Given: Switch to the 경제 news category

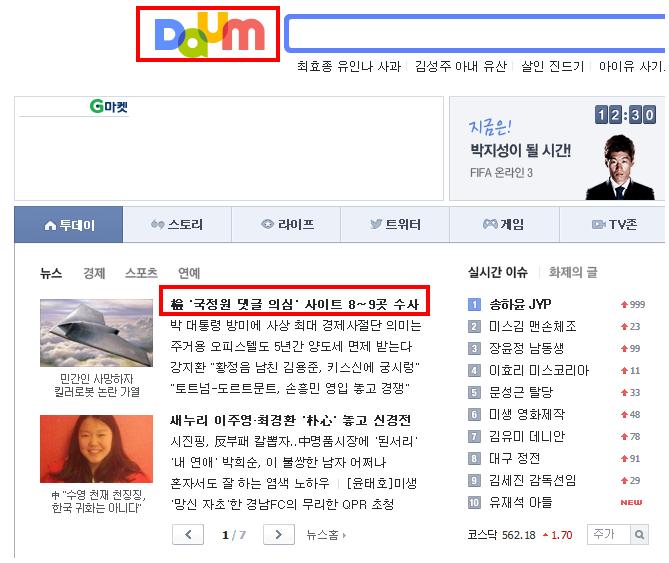Looking at the screenshot, I should [94, 273].
